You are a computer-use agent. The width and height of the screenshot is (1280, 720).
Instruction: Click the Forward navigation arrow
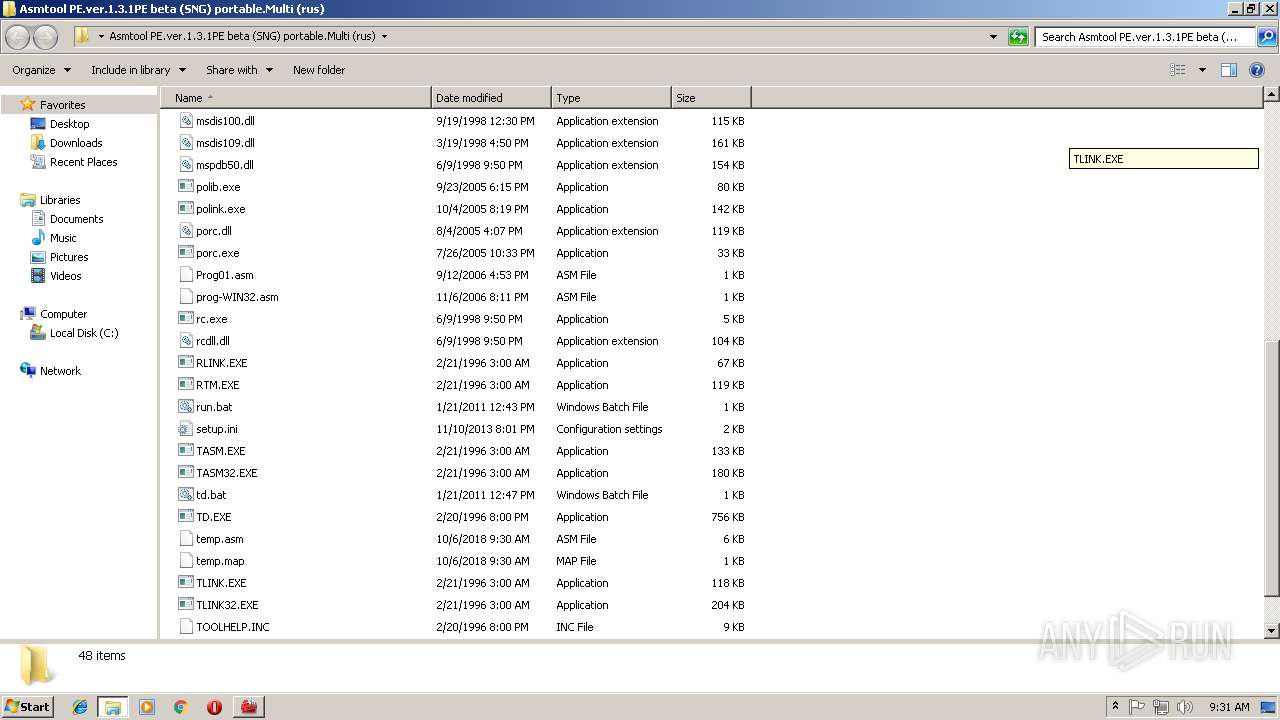point(46,37)
